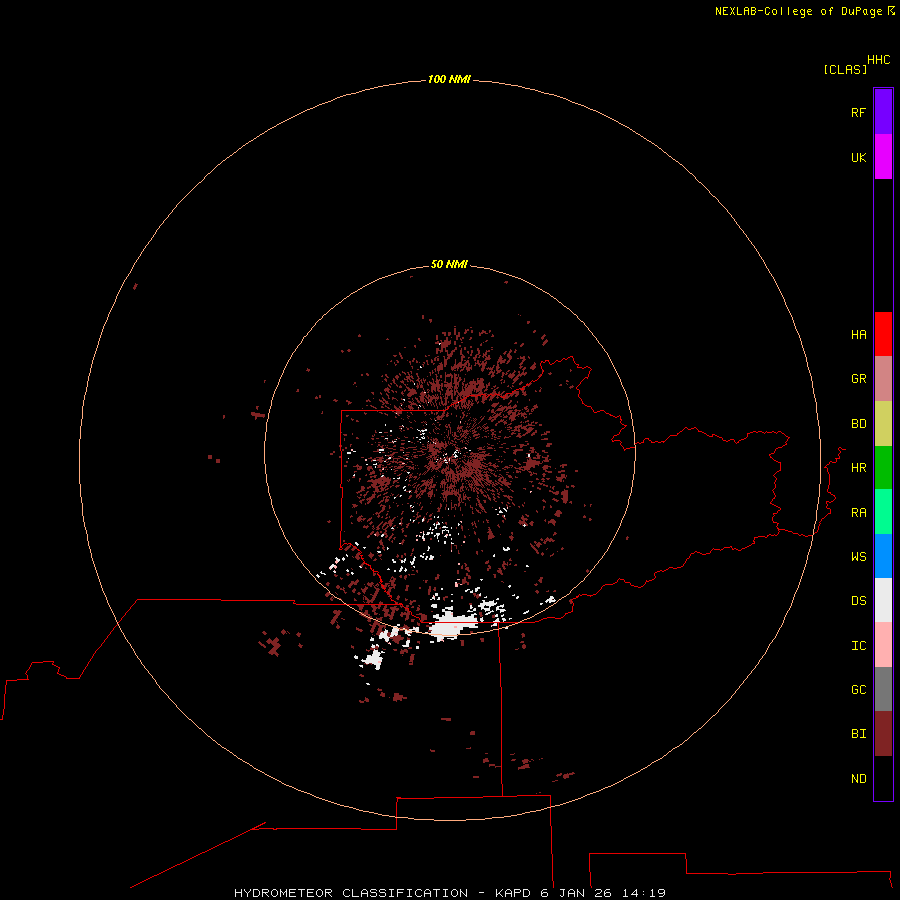The height and width of the screenshot is (900, 900).
Task: Click the ND legend label
Action: click(858, 779)
